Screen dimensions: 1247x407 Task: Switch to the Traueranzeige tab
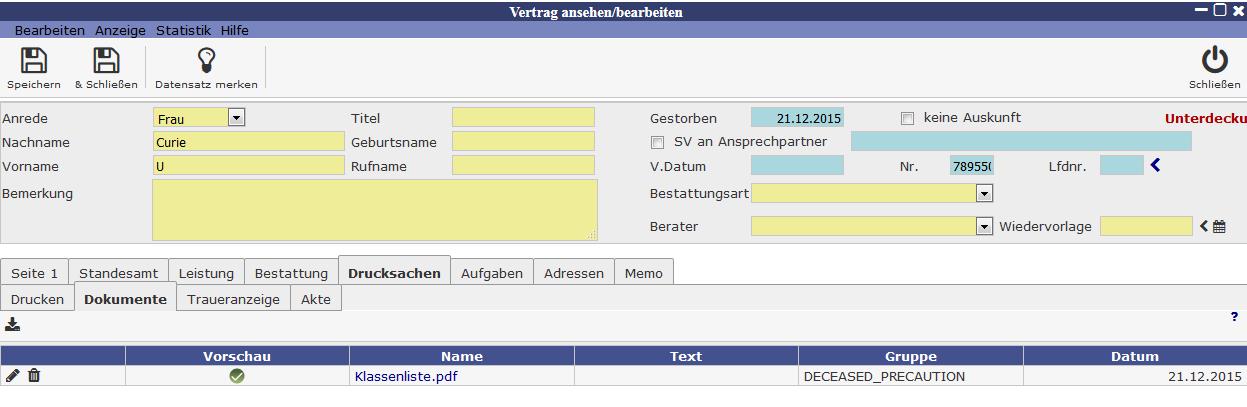pyautogui.click(x=234, y=299)
